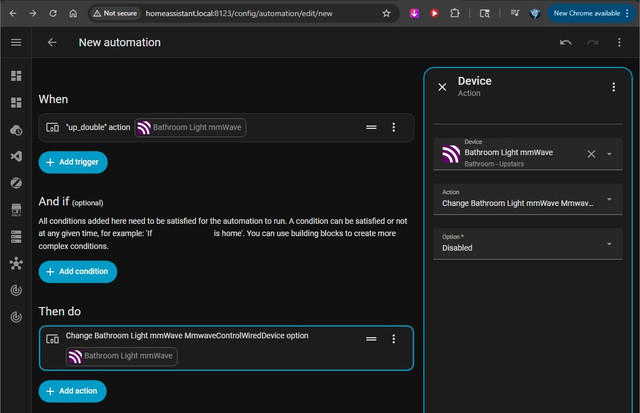Open the Action type dropdown

pos(528,199)
